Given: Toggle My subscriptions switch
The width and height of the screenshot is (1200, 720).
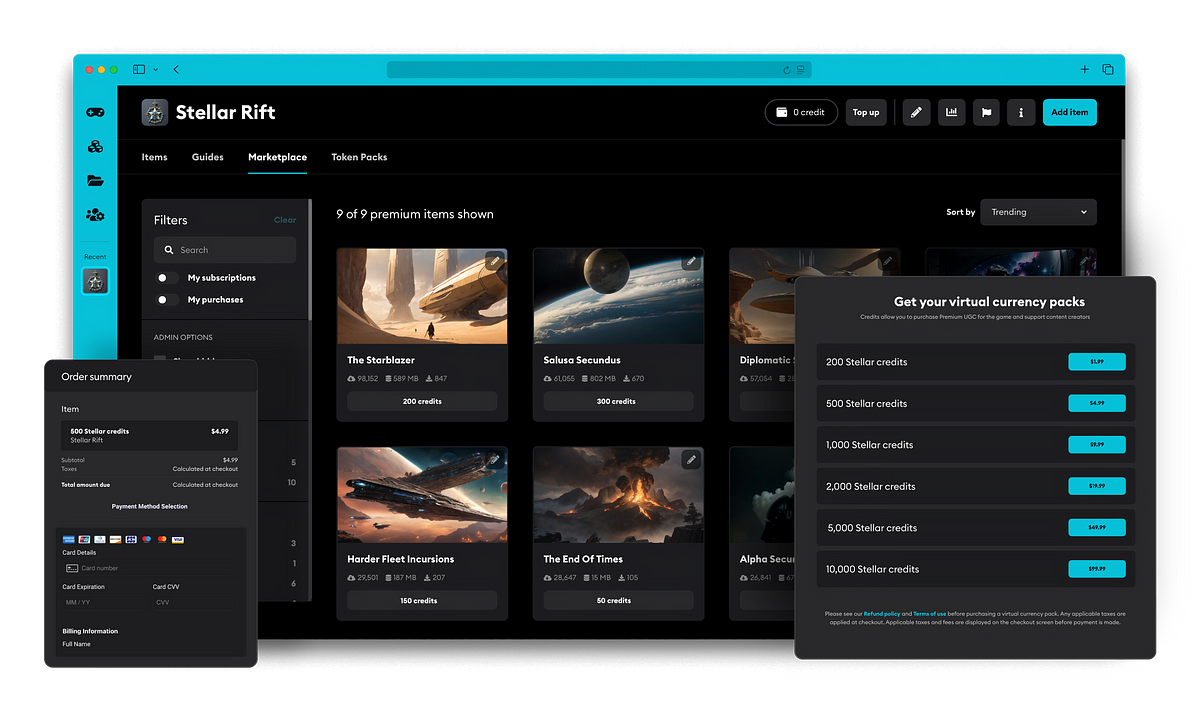Looking at the screenshot, I should (x=168, y=278).
